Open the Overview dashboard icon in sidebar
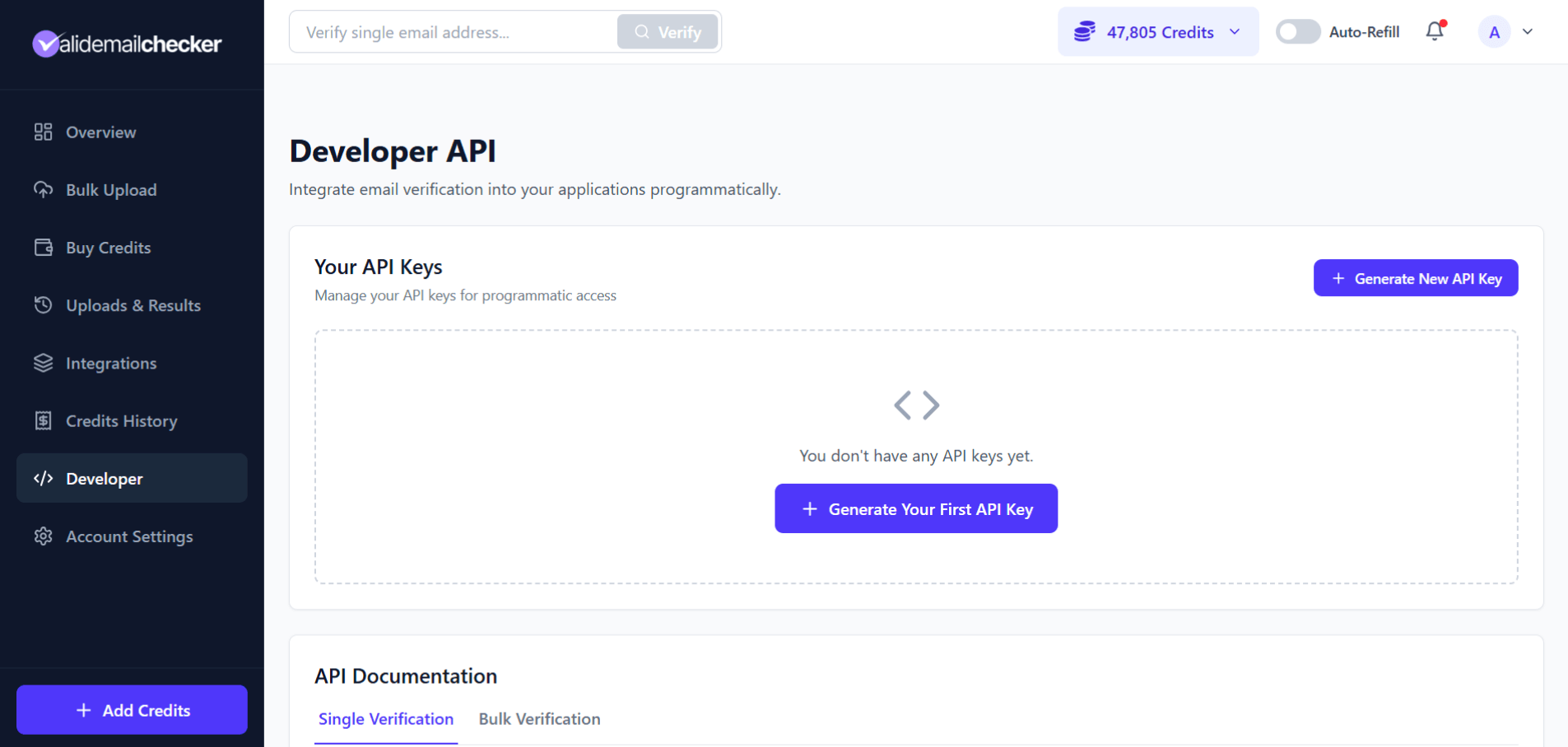Viewport: 1568px width, 747px height. click(43, 132)
